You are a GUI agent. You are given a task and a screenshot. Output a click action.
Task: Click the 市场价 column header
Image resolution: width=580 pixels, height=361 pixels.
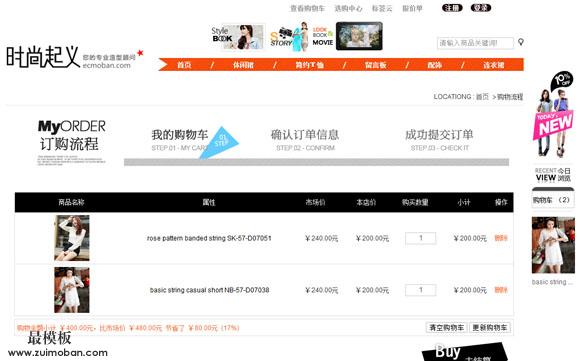coord(315,202)
